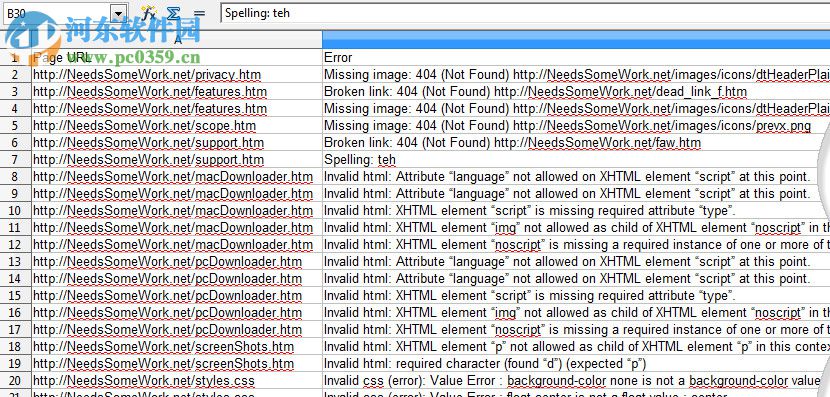This screenshot has height=397, width=830.
Task: Click the 'script is missing required attribute type' cell in row 10
Action: (576, 211)
